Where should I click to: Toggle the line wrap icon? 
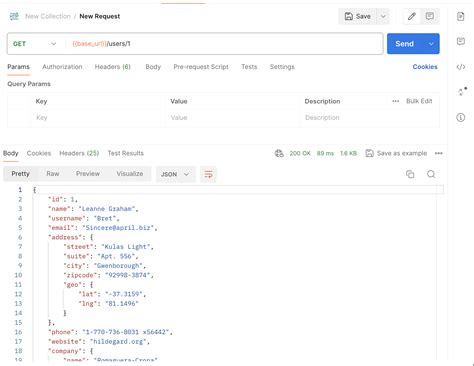[x=208, y=174]
